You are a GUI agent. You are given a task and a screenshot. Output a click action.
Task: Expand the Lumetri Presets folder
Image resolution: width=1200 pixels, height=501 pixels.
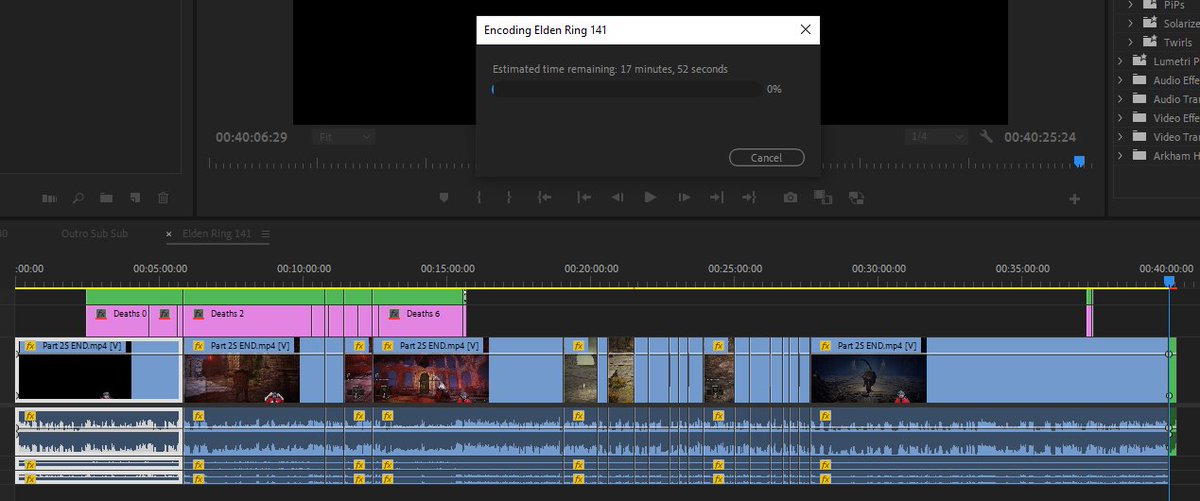coord(1119,61)
